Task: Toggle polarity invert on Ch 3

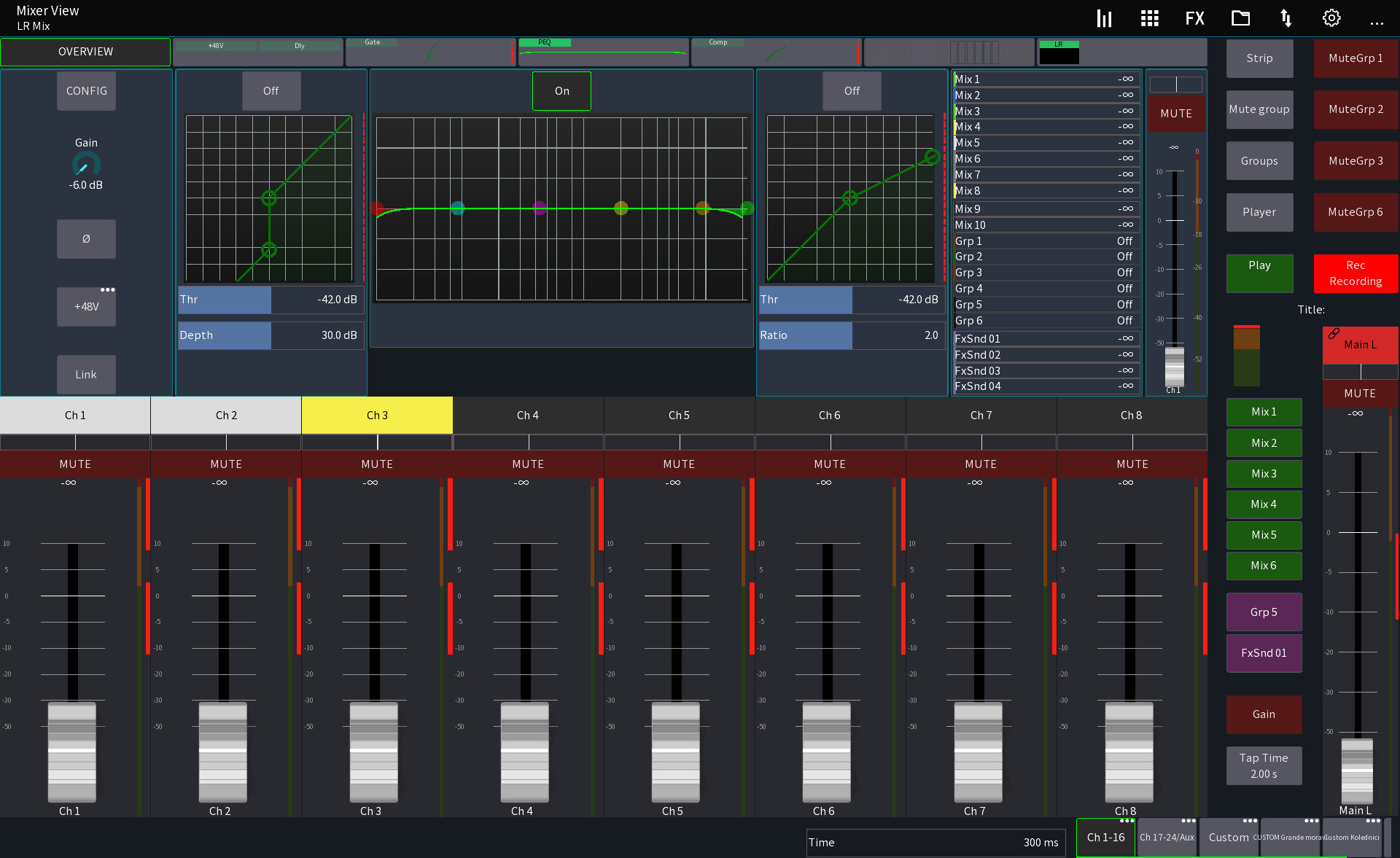Action: point(85,238)
